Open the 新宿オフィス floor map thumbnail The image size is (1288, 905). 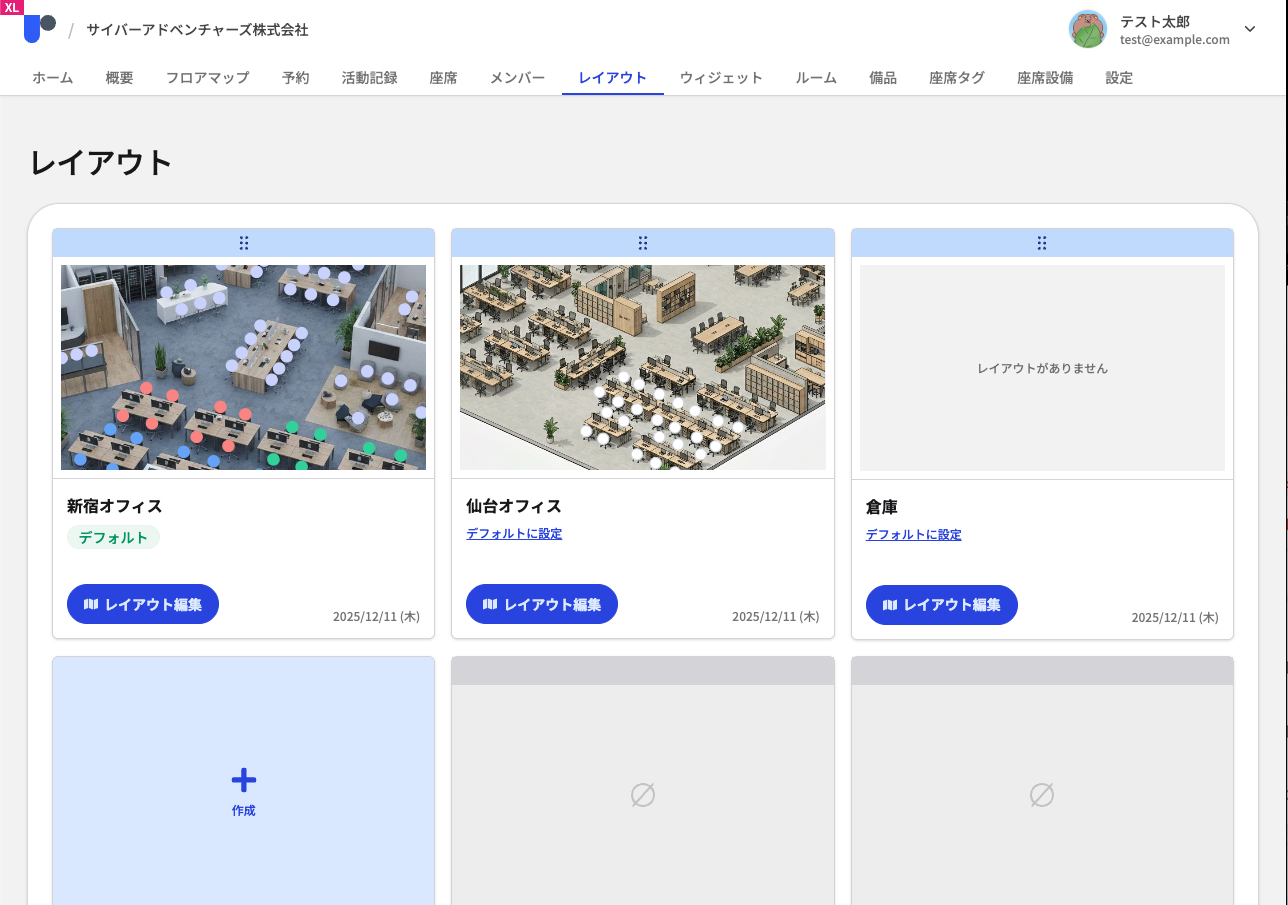(244, 367)
